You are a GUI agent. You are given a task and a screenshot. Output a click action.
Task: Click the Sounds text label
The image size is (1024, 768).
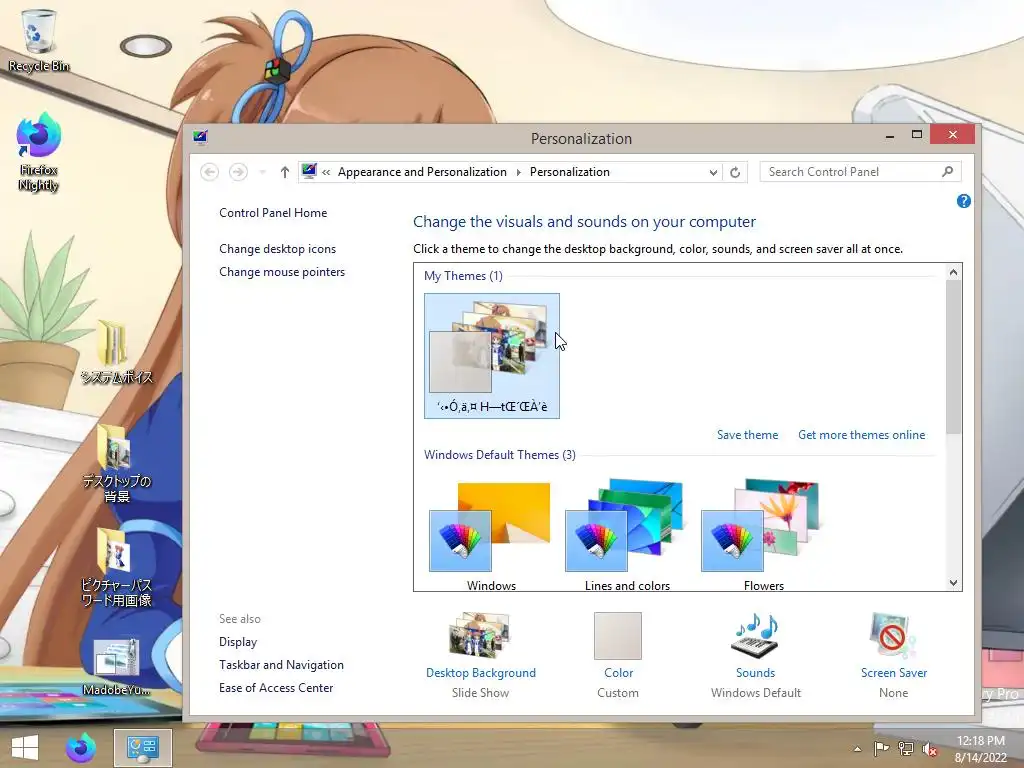click(x=756, y=673)
